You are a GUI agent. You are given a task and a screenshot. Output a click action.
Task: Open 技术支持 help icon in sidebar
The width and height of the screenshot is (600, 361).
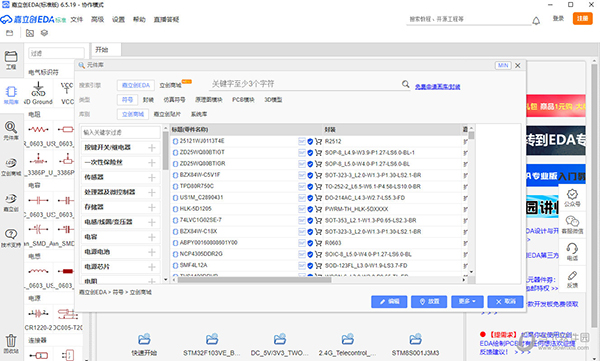pos(11,238)
